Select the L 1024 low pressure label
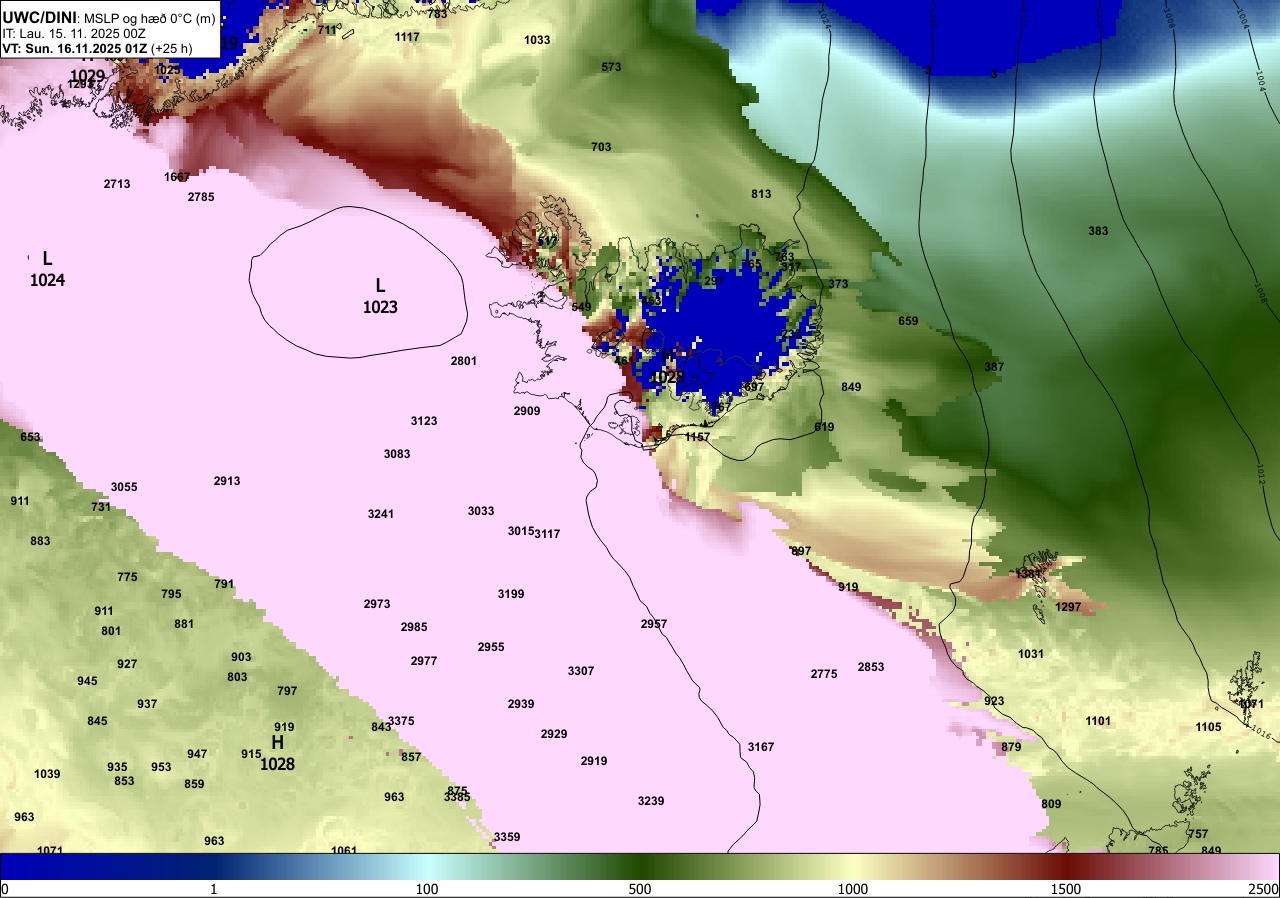1280x898 pixels. (x=47, y=269)
